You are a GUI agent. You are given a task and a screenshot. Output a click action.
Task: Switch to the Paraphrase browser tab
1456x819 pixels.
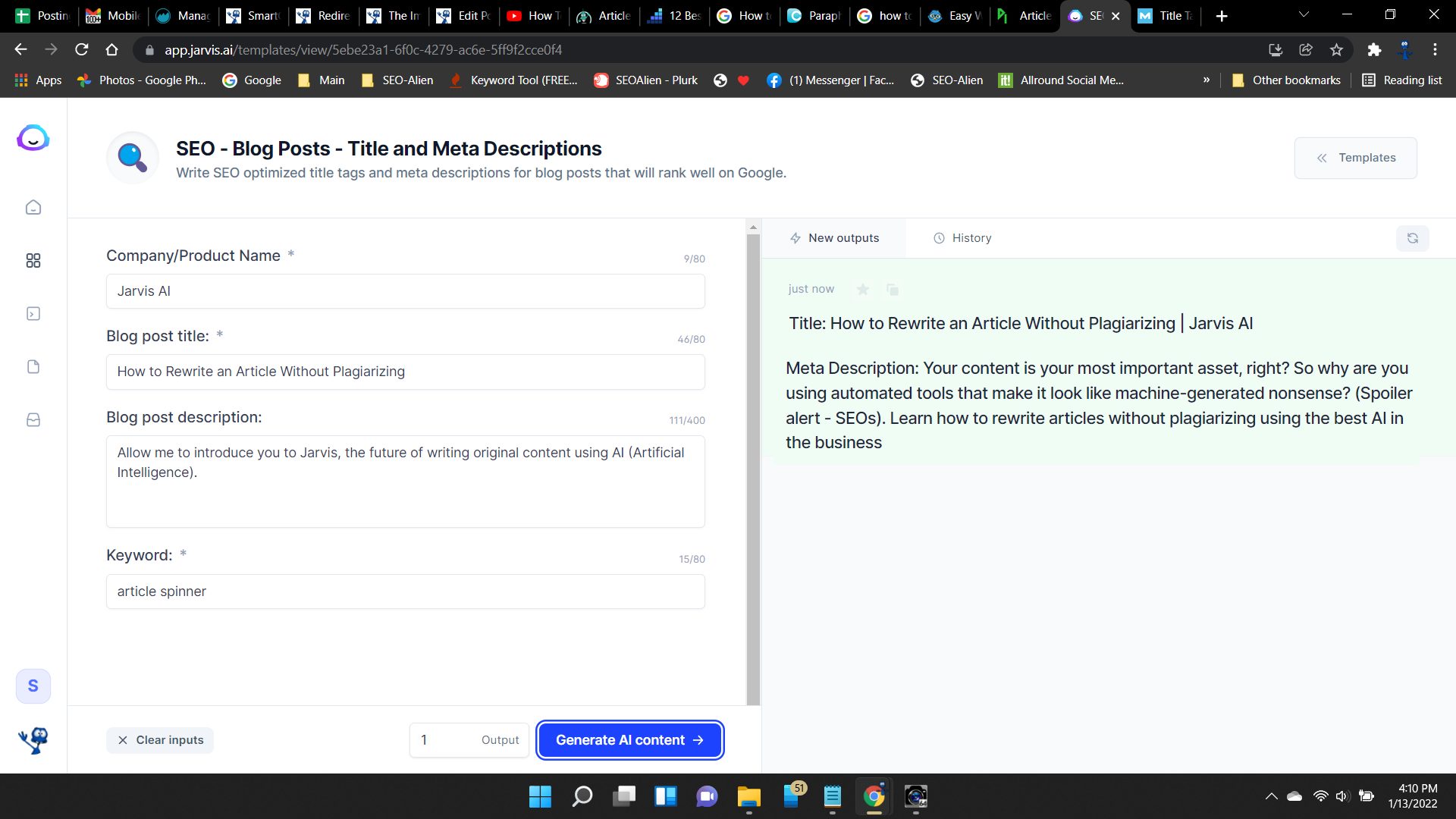point(814,16)
